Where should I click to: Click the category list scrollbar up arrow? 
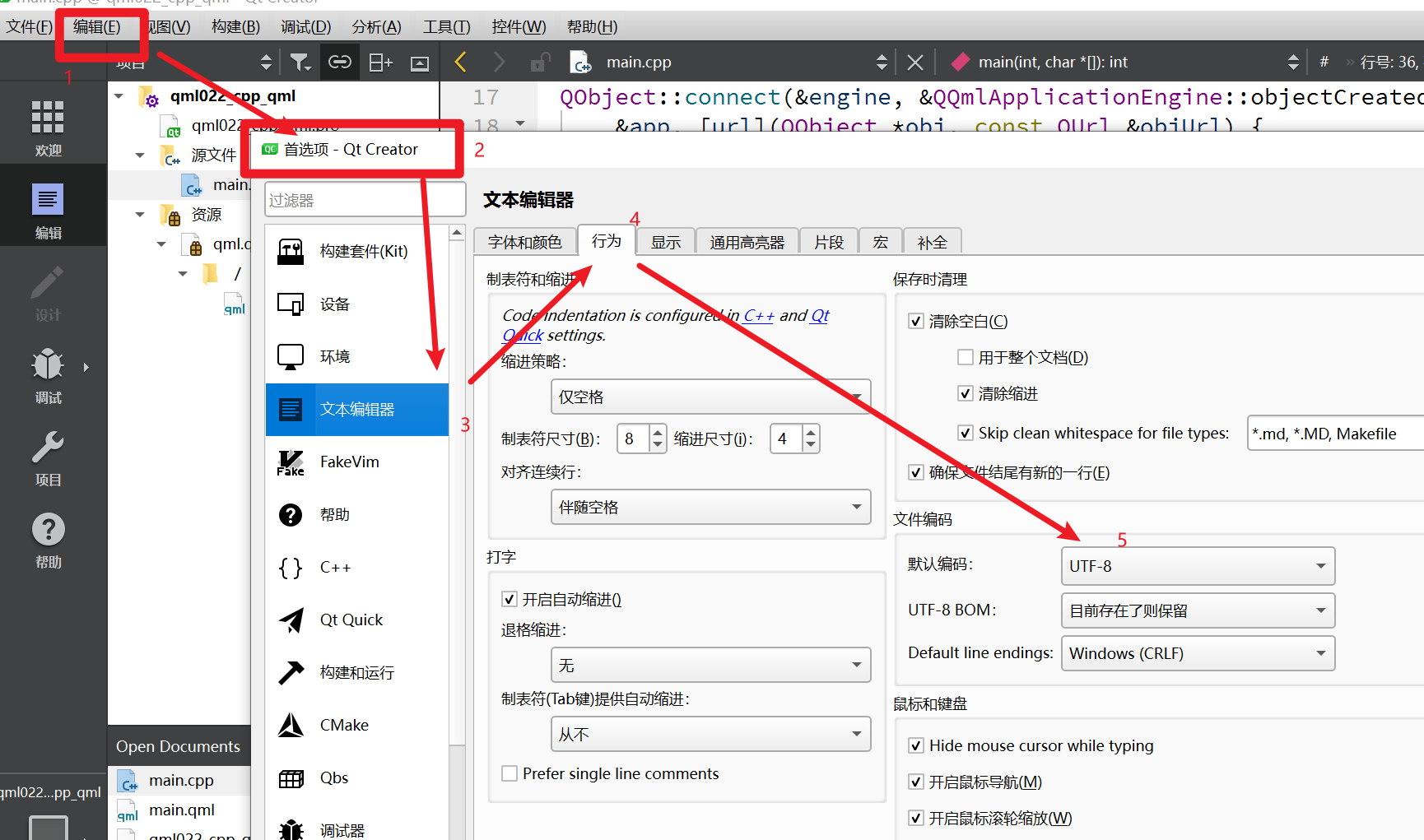point(457,234)
